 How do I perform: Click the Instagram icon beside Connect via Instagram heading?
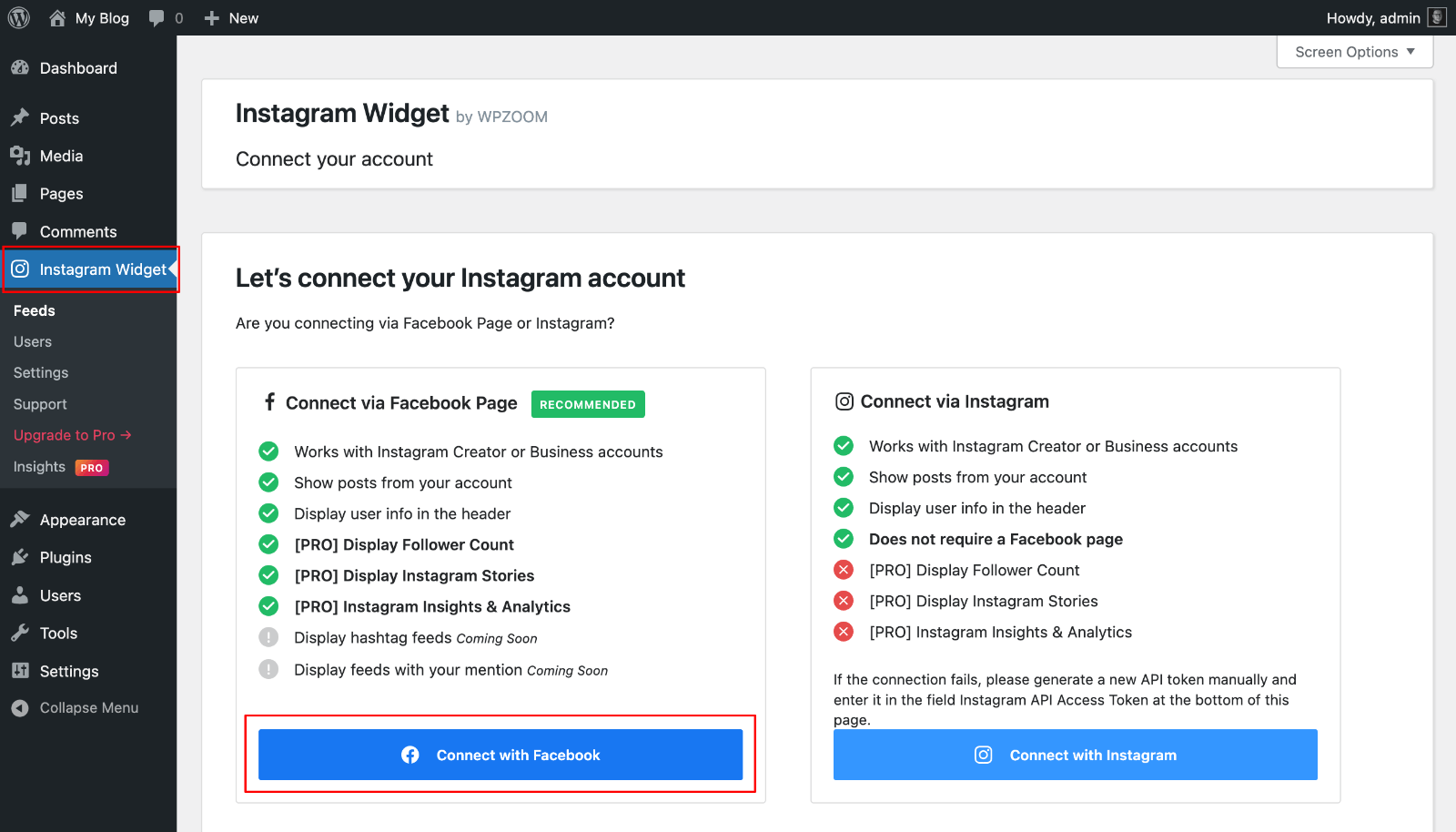[844, 401]
